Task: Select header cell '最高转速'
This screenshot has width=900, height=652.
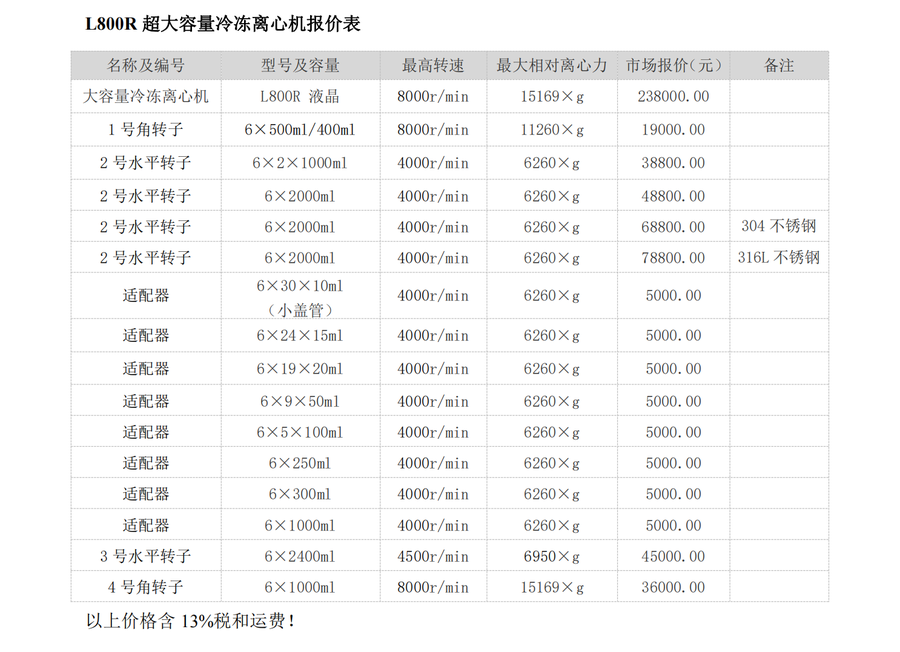Action: 433,65
